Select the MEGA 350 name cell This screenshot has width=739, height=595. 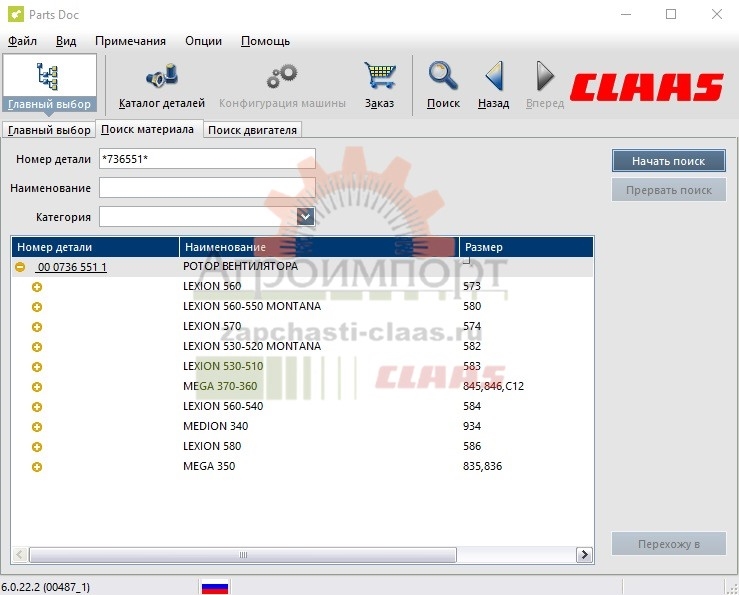[209, 466]
